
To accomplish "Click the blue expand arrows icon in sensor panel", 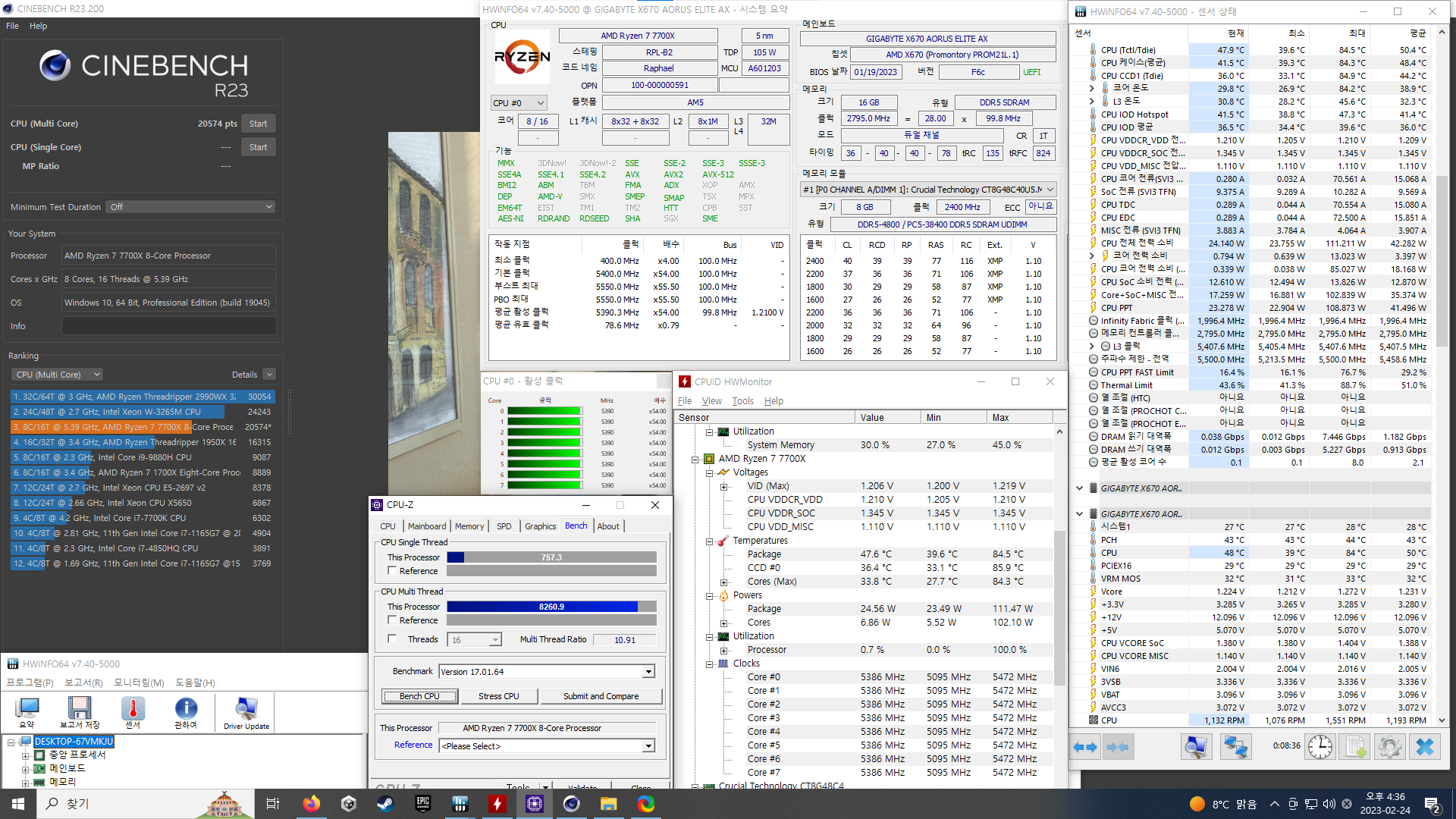I will coord(1085,747).
